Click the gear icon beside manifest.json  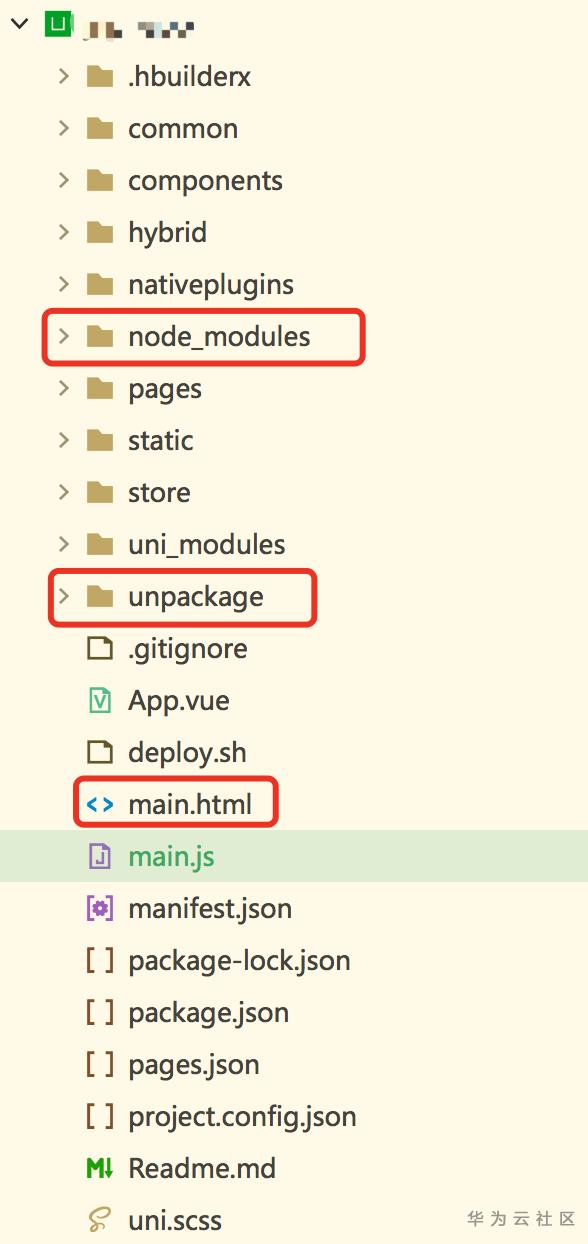click(100, 909)
